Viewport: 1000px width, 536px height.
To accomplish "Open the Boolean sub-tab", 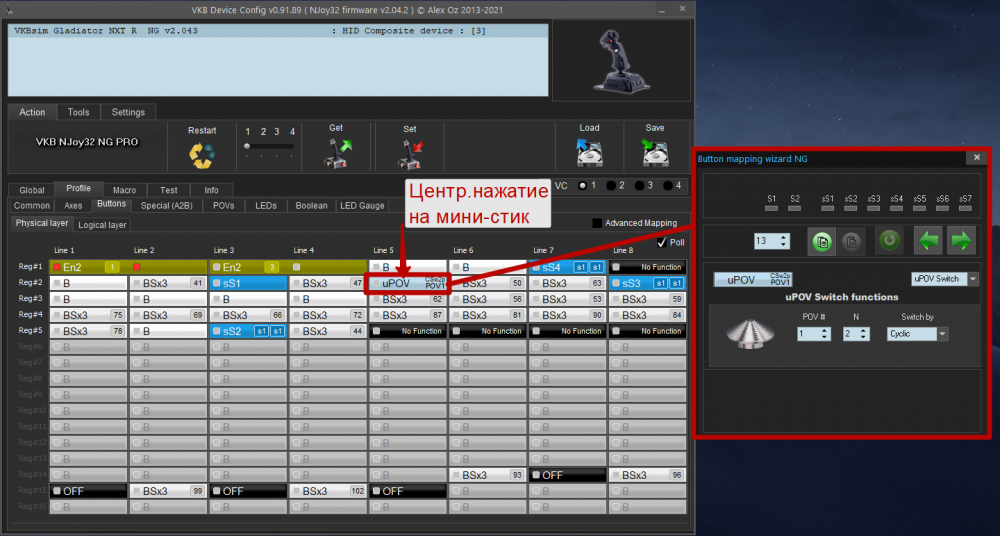I will point(311,205).
